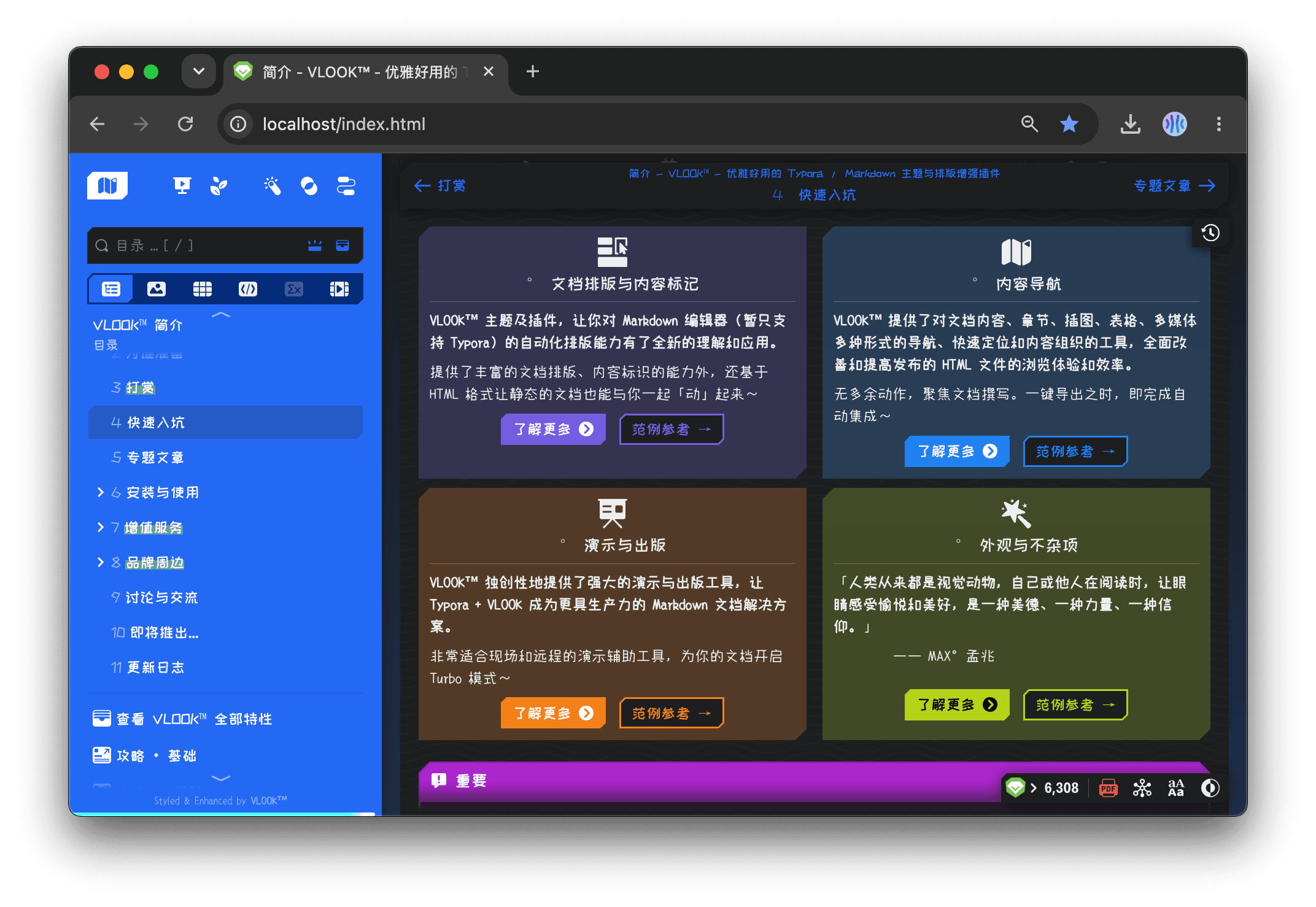Expand the word count 6,308 arrow

[x=1034, y=788]
